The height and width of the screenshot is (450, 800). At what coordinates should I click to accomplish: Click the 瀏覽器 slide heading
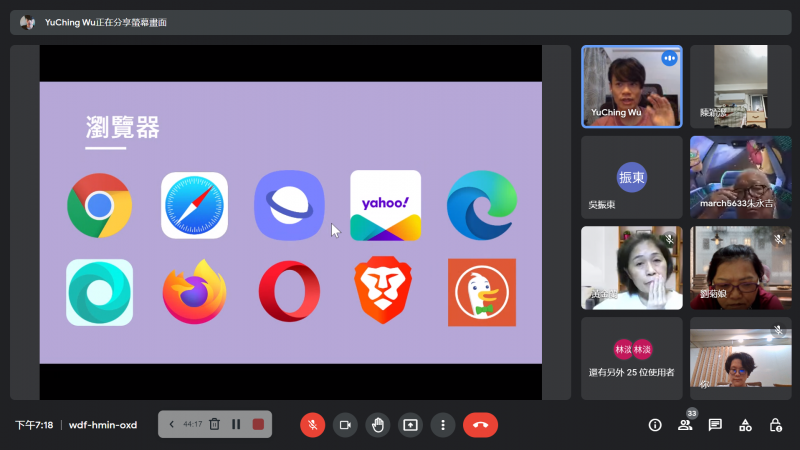point(122,127)
